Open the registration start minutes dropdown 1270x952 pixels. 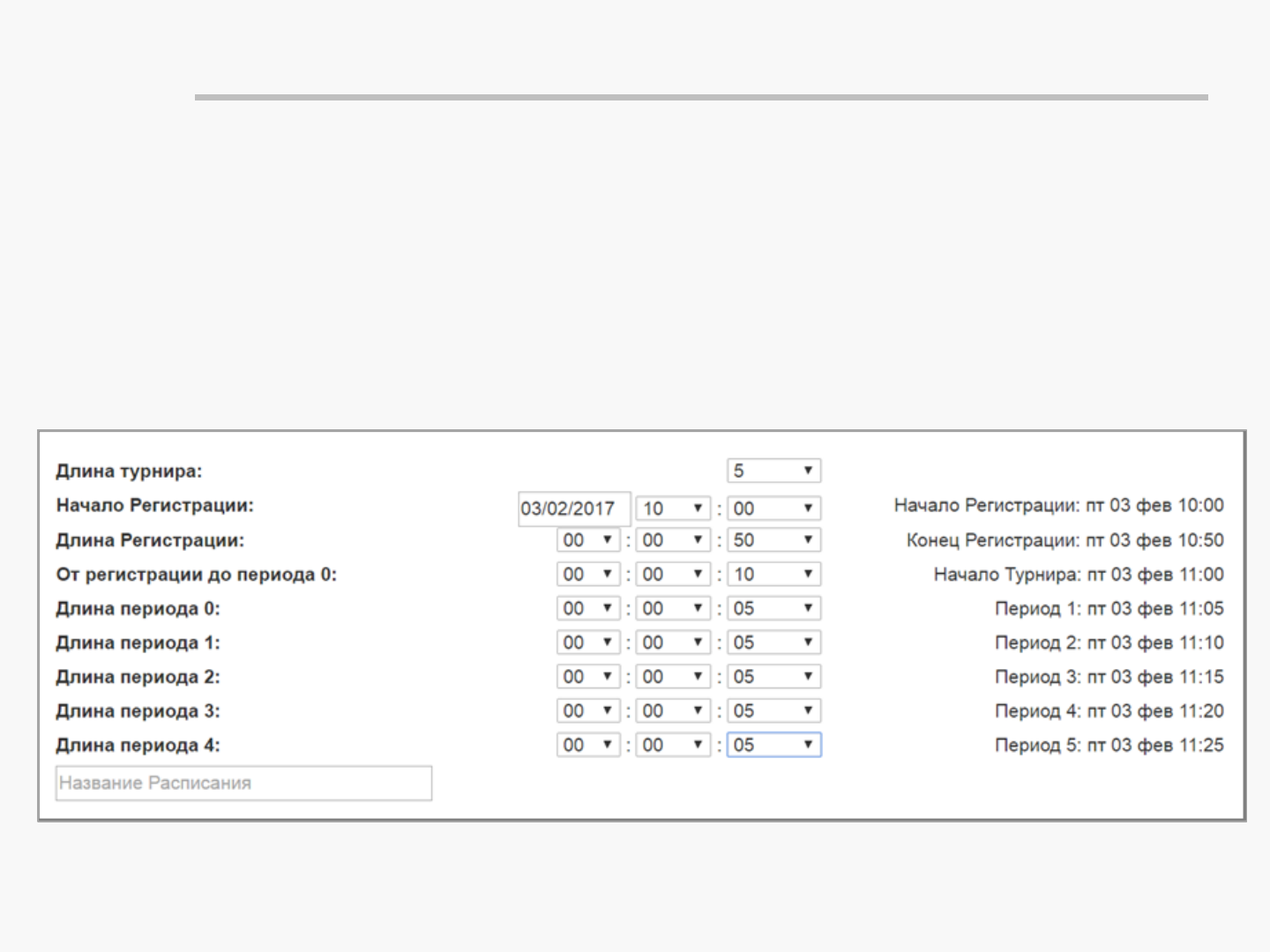[773, 509]
